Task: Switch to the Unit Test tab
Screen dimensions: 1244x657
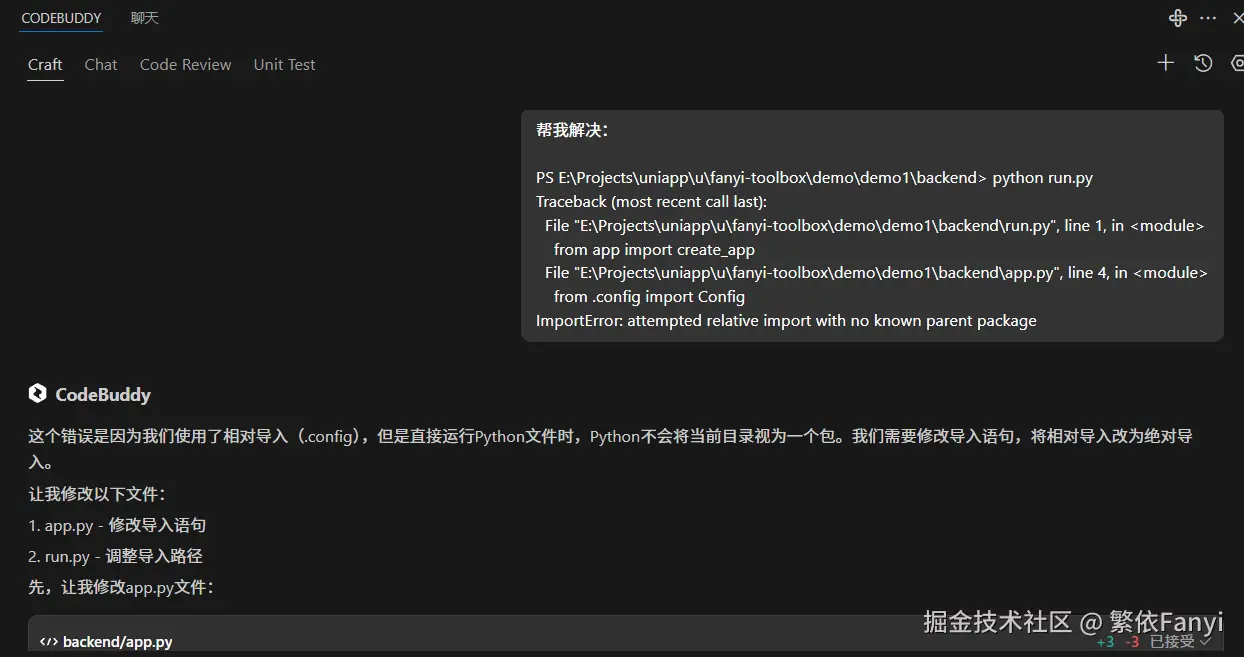Action: coord(284,65)
